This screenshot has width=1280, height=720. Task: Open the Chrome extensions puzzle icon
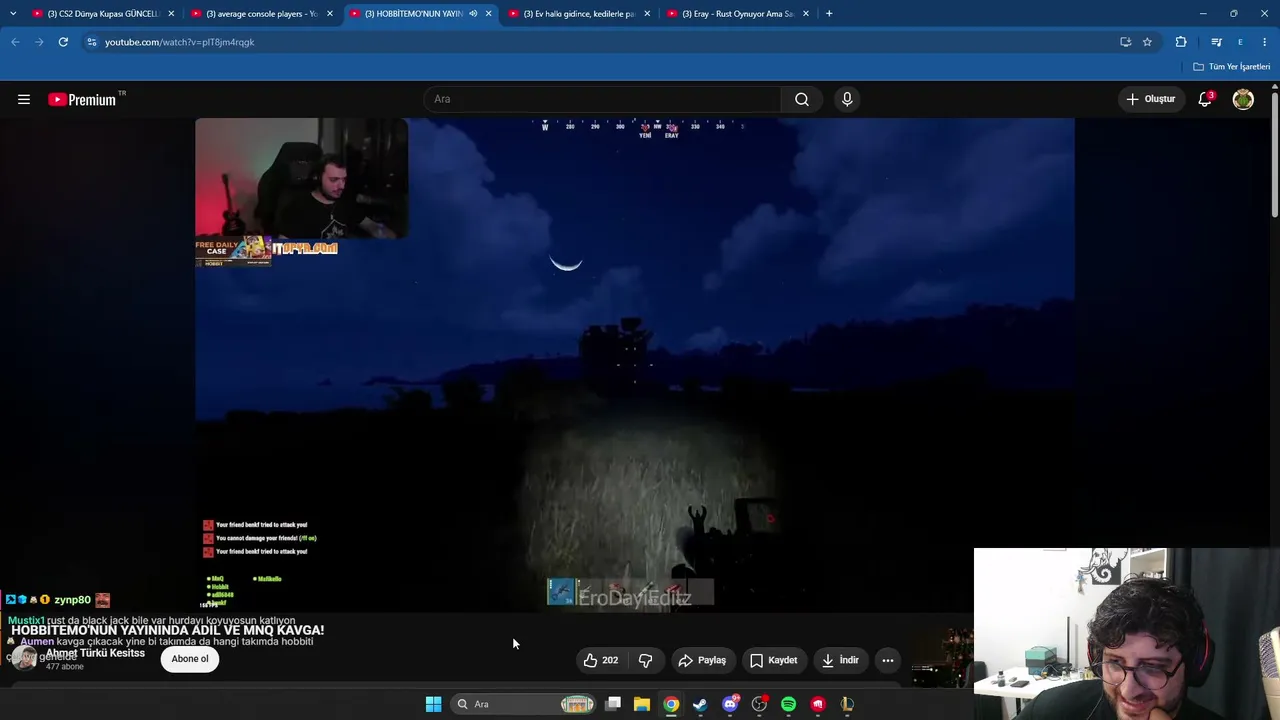(x=1181, y=42)
